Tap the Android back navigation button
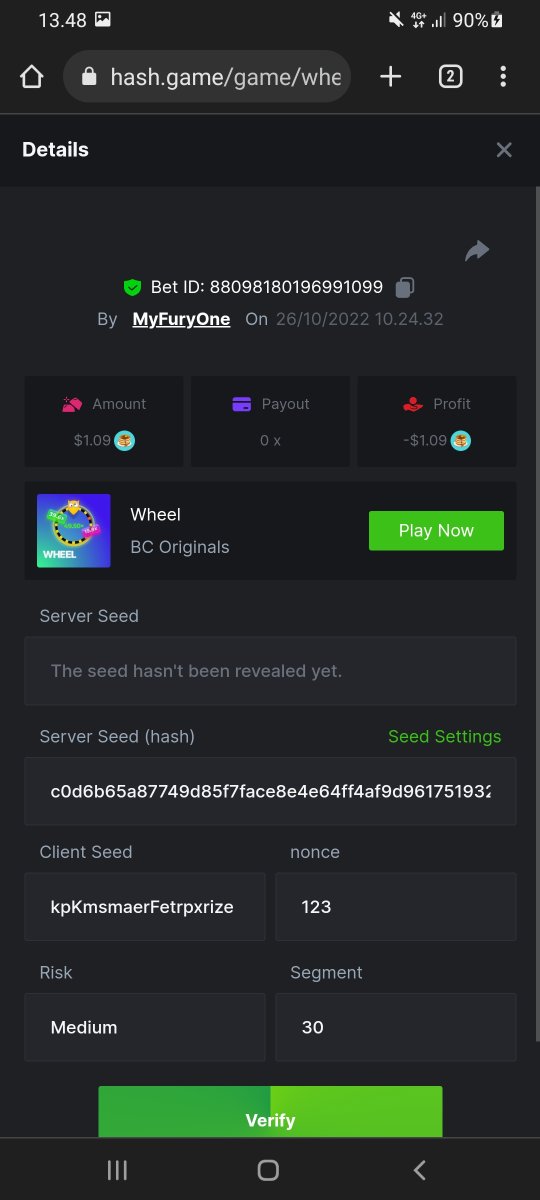The image size is (540, 1200). click(420, 1170)
